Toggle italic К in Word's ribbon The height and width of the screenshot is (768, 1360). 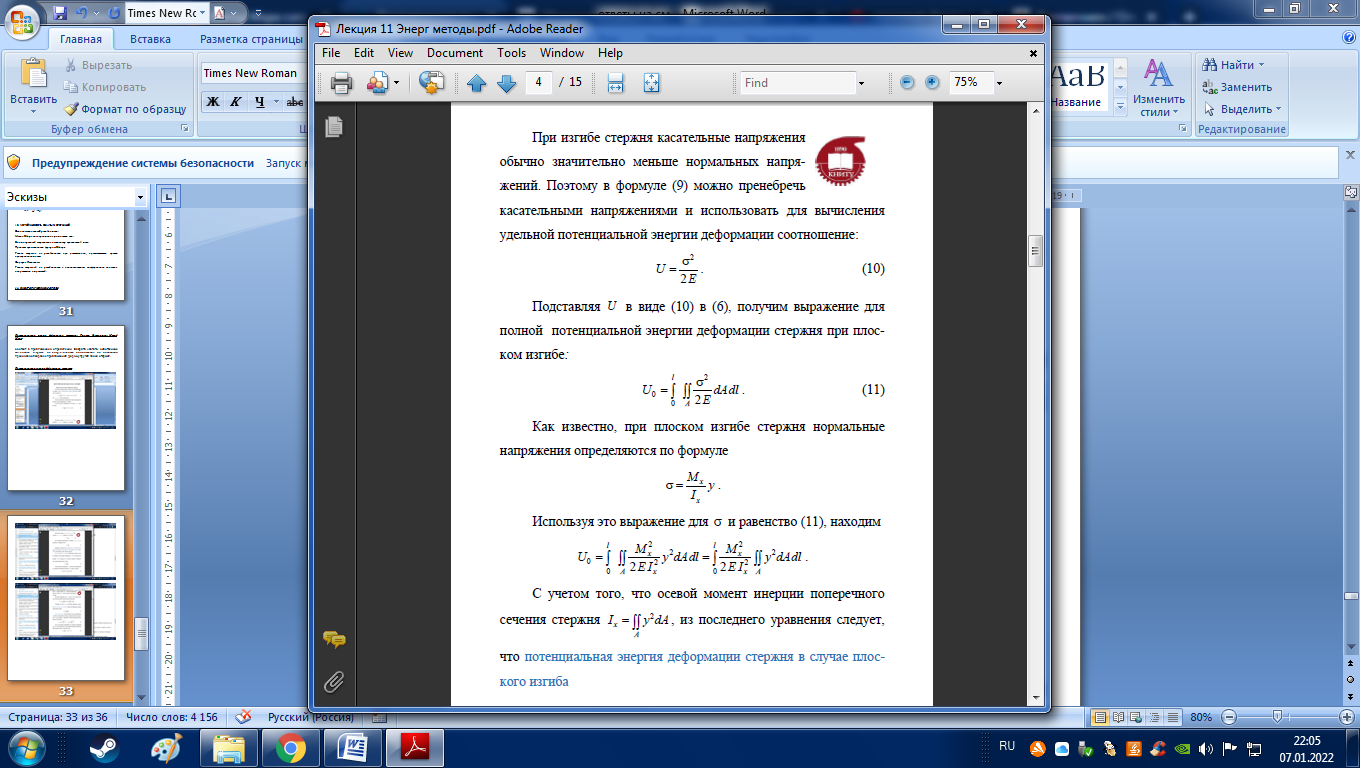(236, 101)
